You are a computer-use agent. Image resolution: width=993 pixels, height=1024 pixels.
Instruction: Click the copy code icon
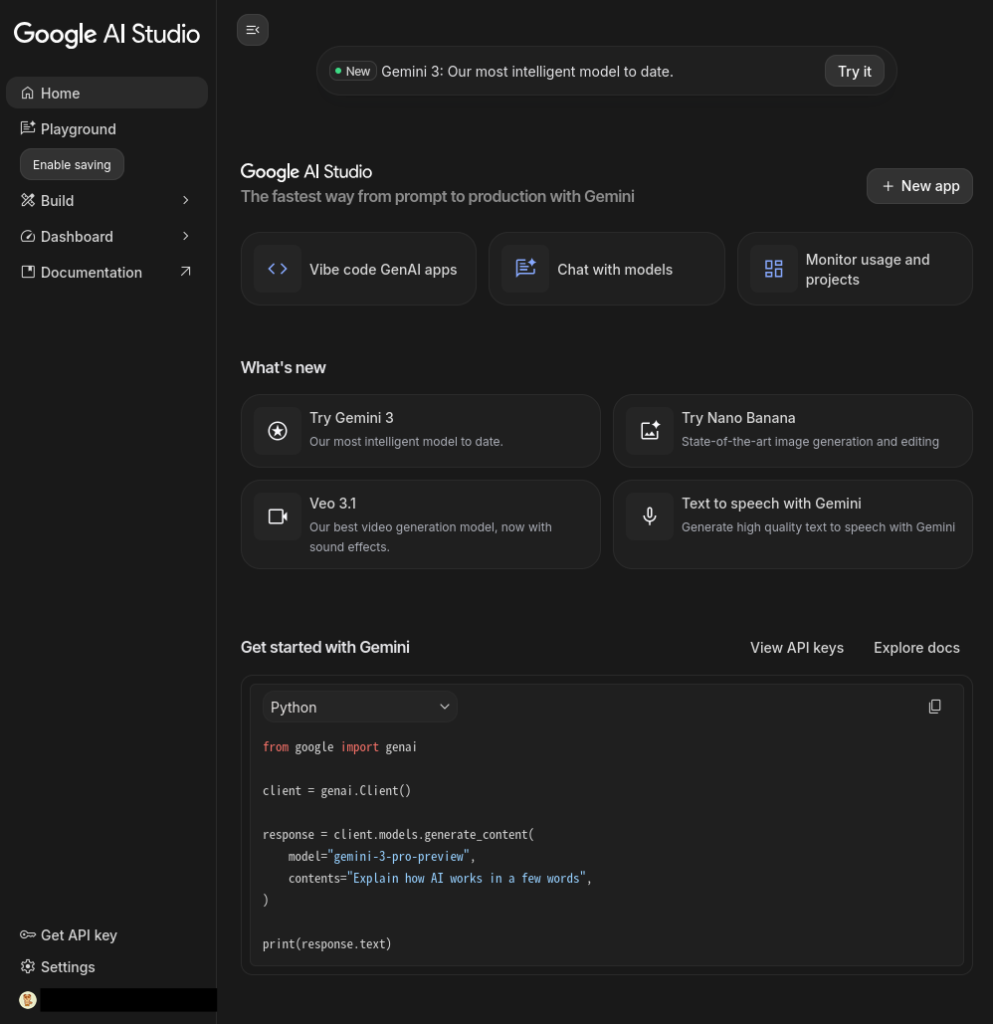point(934,707)
